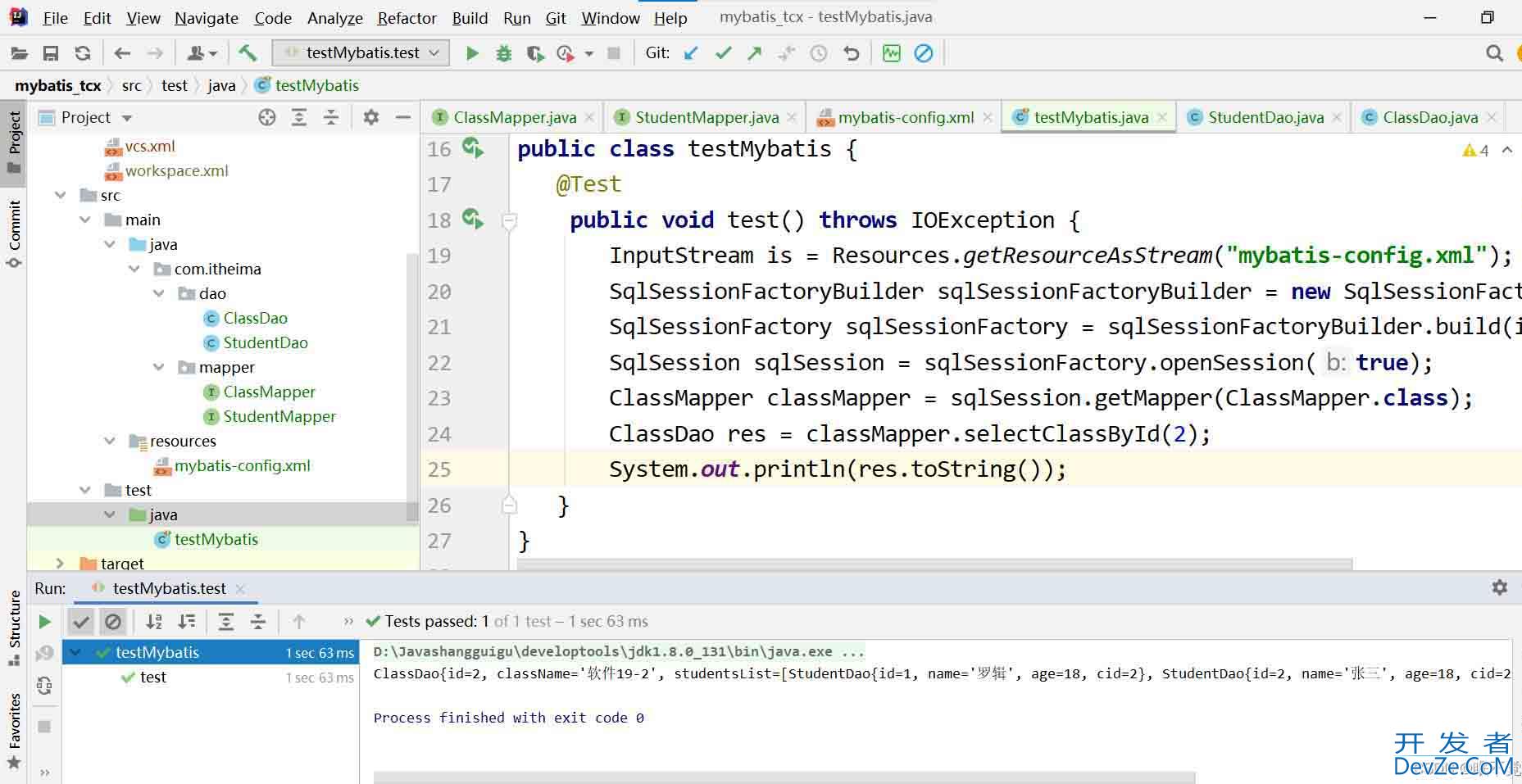Toggle show ignored tests button
This screenshot has height=784, width=1522.
113,622
